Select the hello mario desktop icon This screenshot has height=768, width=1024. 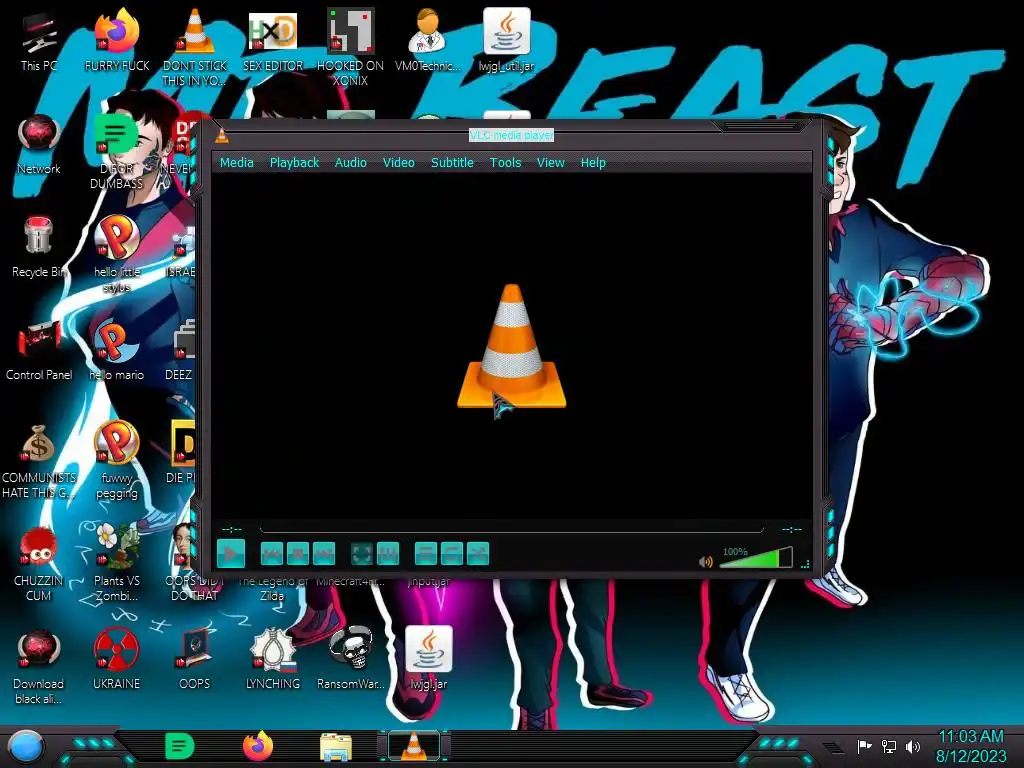tap(116, 351)
